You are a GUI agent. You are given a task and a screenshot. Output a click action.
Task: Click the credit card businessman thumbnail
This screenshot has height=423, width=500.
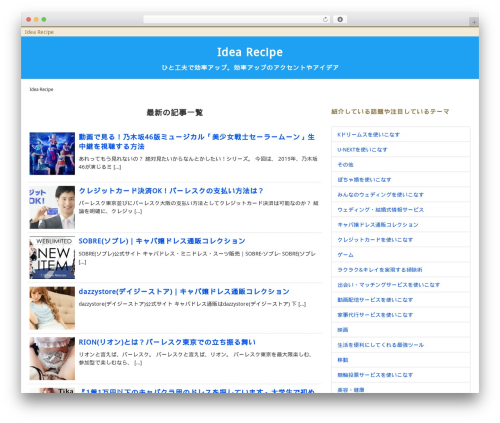coord(52,207)
